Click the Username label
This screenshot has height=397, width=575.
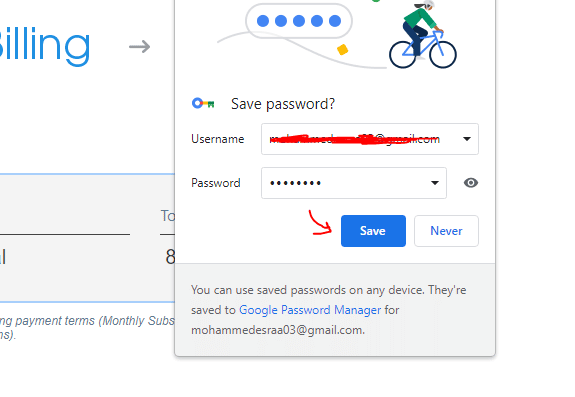click(x=217, y=139)
